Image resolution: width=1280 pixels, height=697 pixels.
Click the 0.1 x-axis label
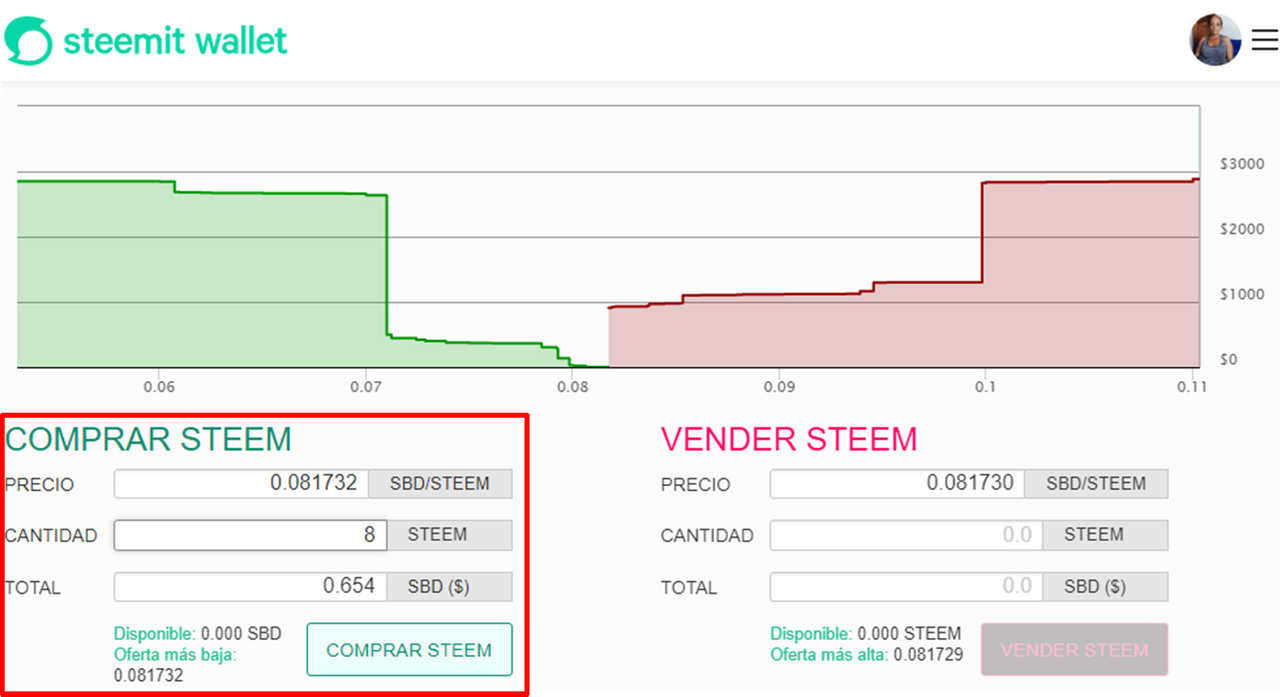[984, 385]
